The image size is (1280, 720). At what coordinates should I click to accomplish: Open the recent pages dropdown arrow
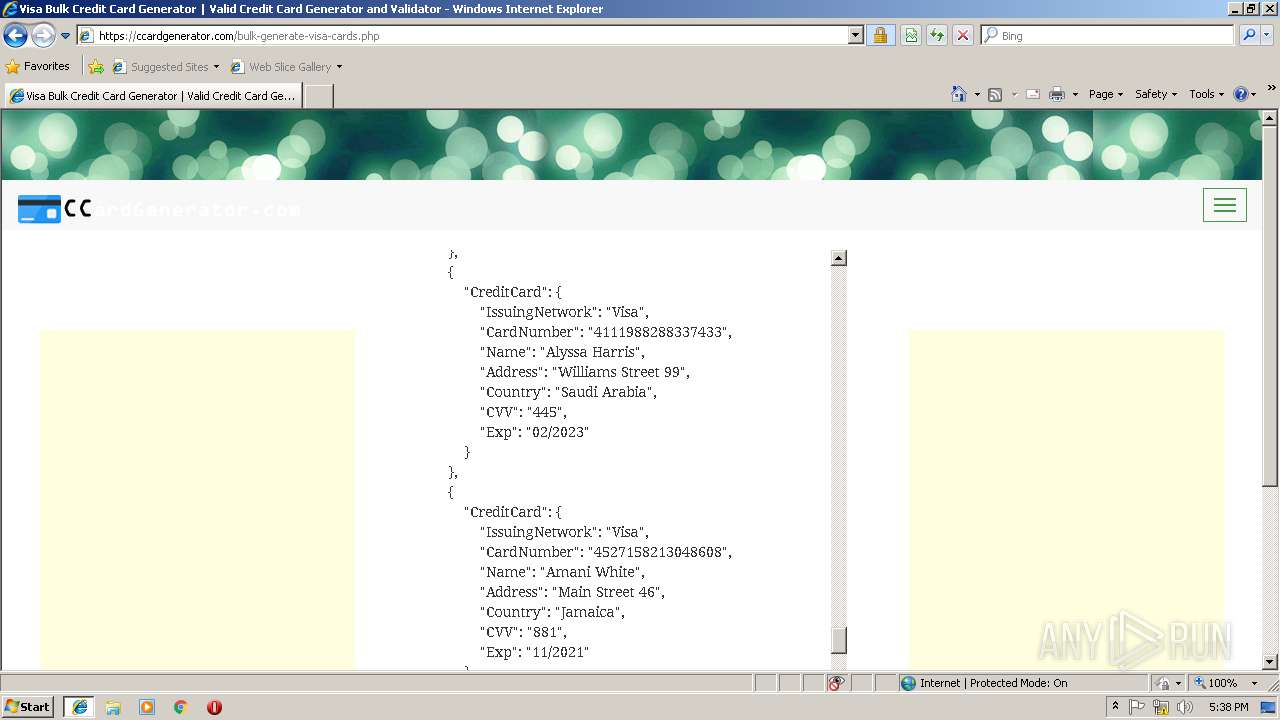(66, 36)
